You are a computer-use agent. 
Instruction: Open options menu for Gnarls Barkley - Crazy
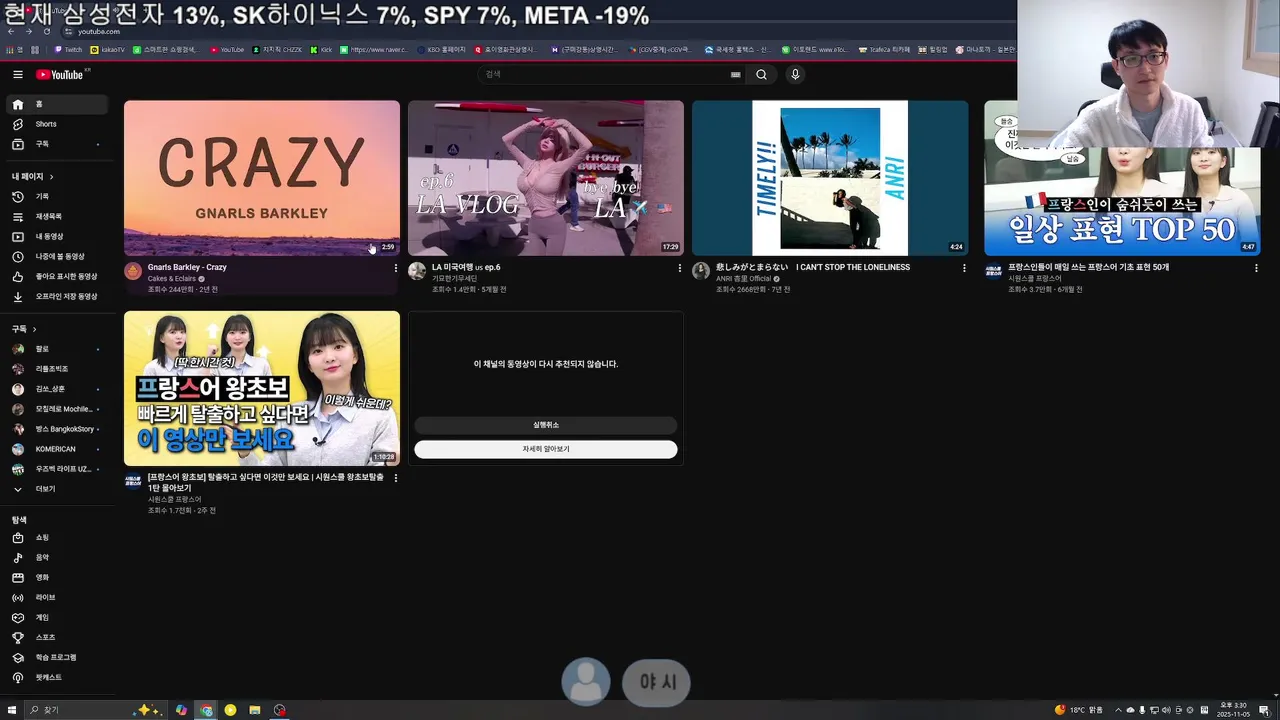(396, 268)
